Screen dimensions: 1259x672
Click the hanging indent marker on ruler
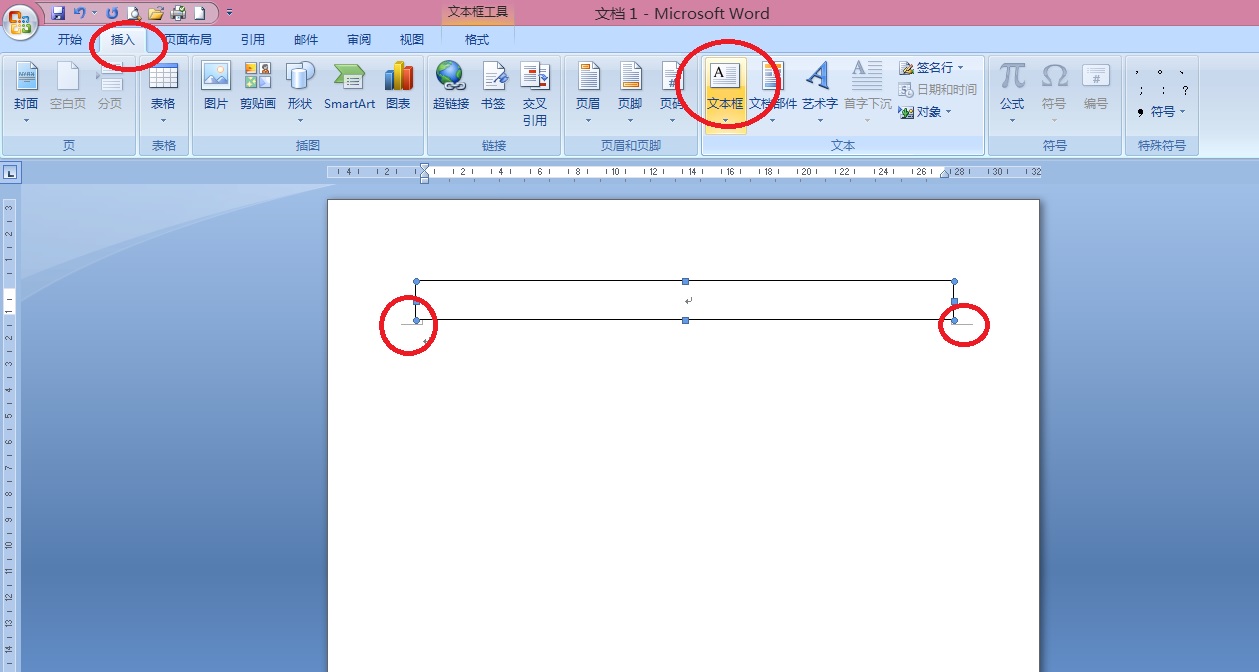(424, 176)
